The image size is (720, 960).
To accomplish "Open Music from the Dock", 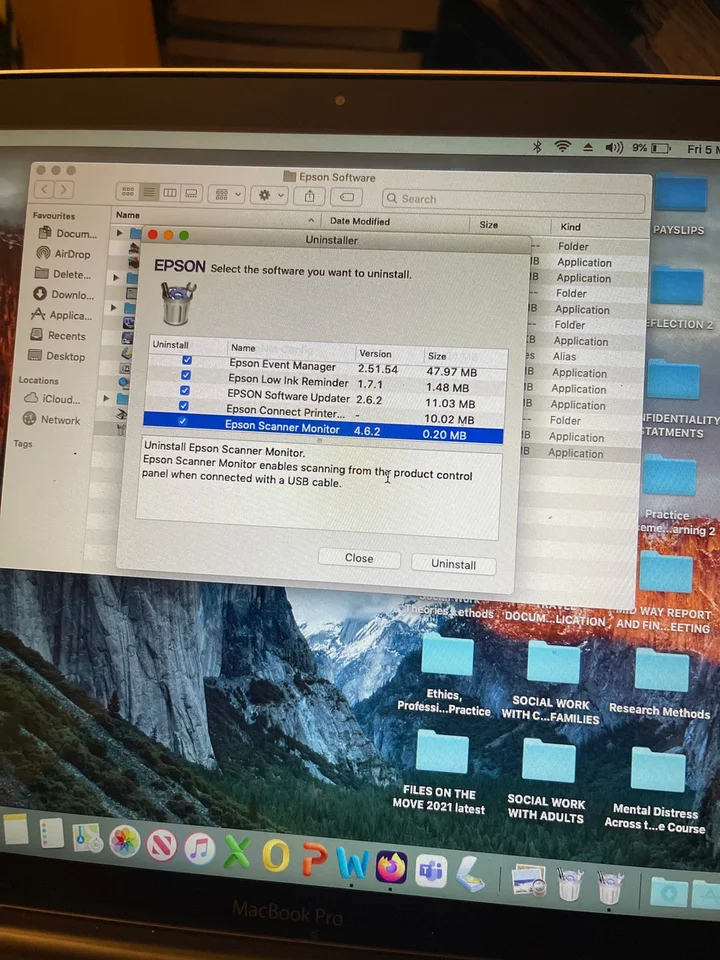I will 200,849.
